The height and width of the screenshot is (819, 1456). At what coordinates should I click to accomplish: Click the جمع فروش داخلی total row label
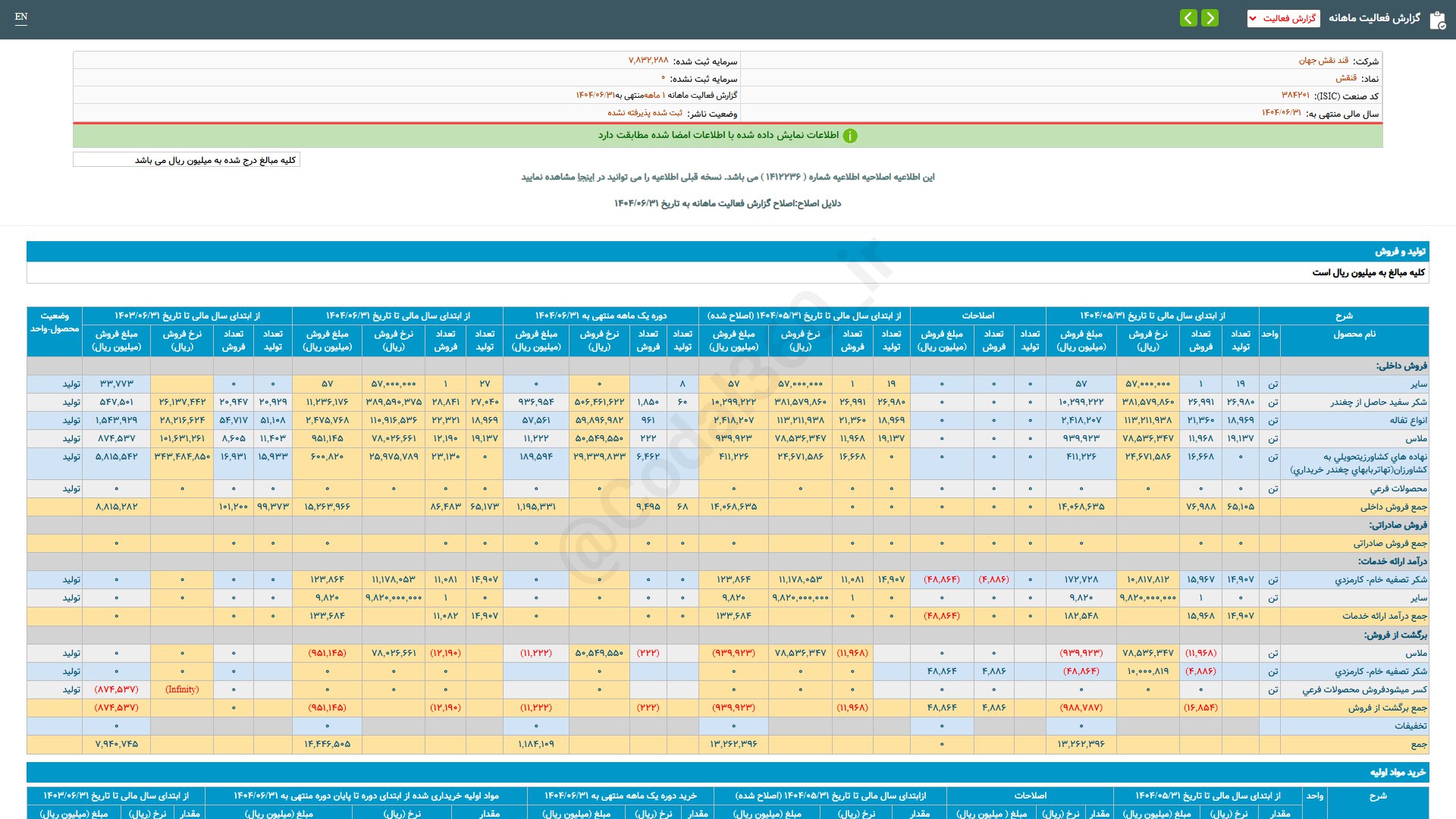(x=1393, y=507)
